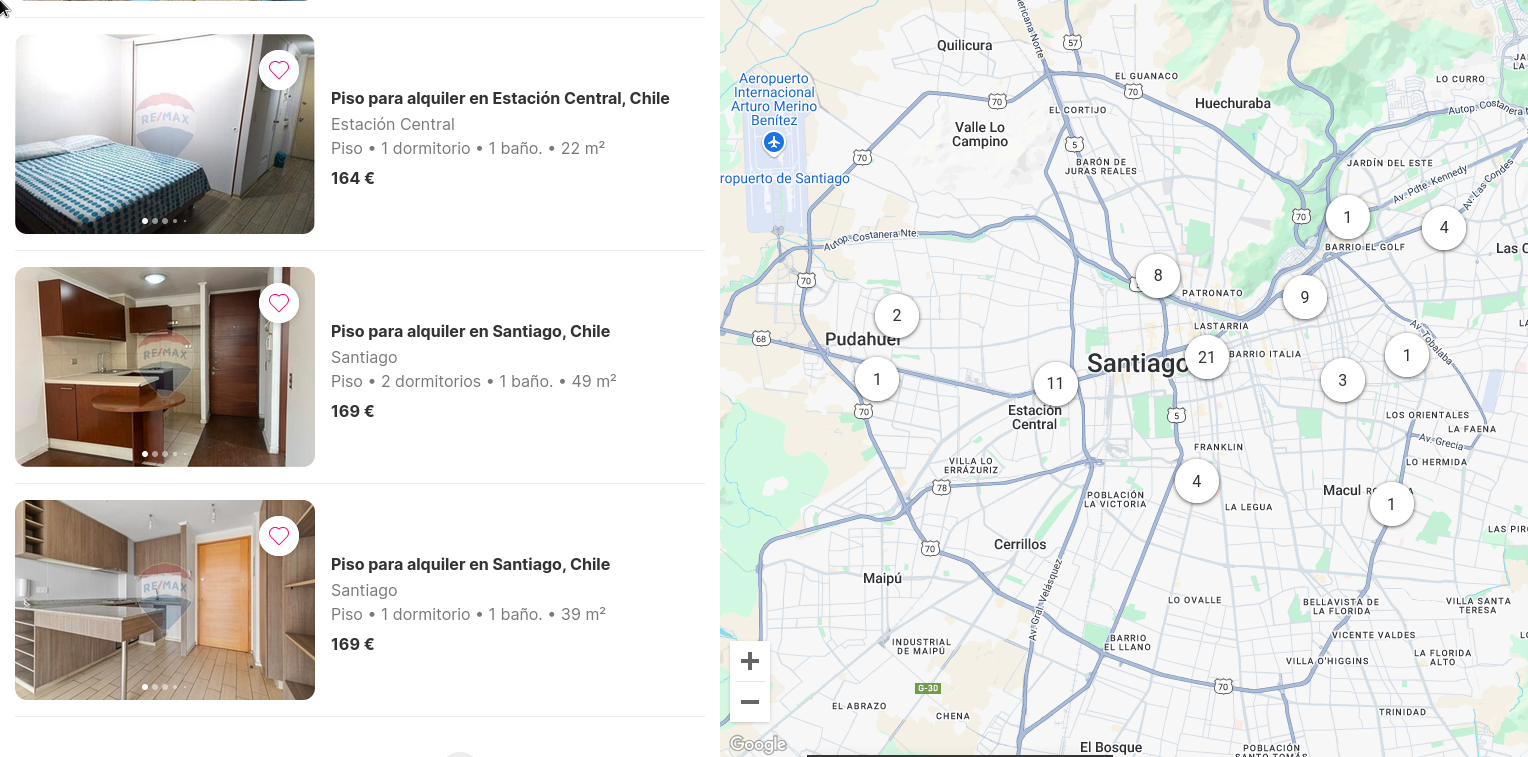The height and width of the screenshot is (757, 1528).
Task: Click 'Huechuraba' label on the map
Action: click(1233, 103)
